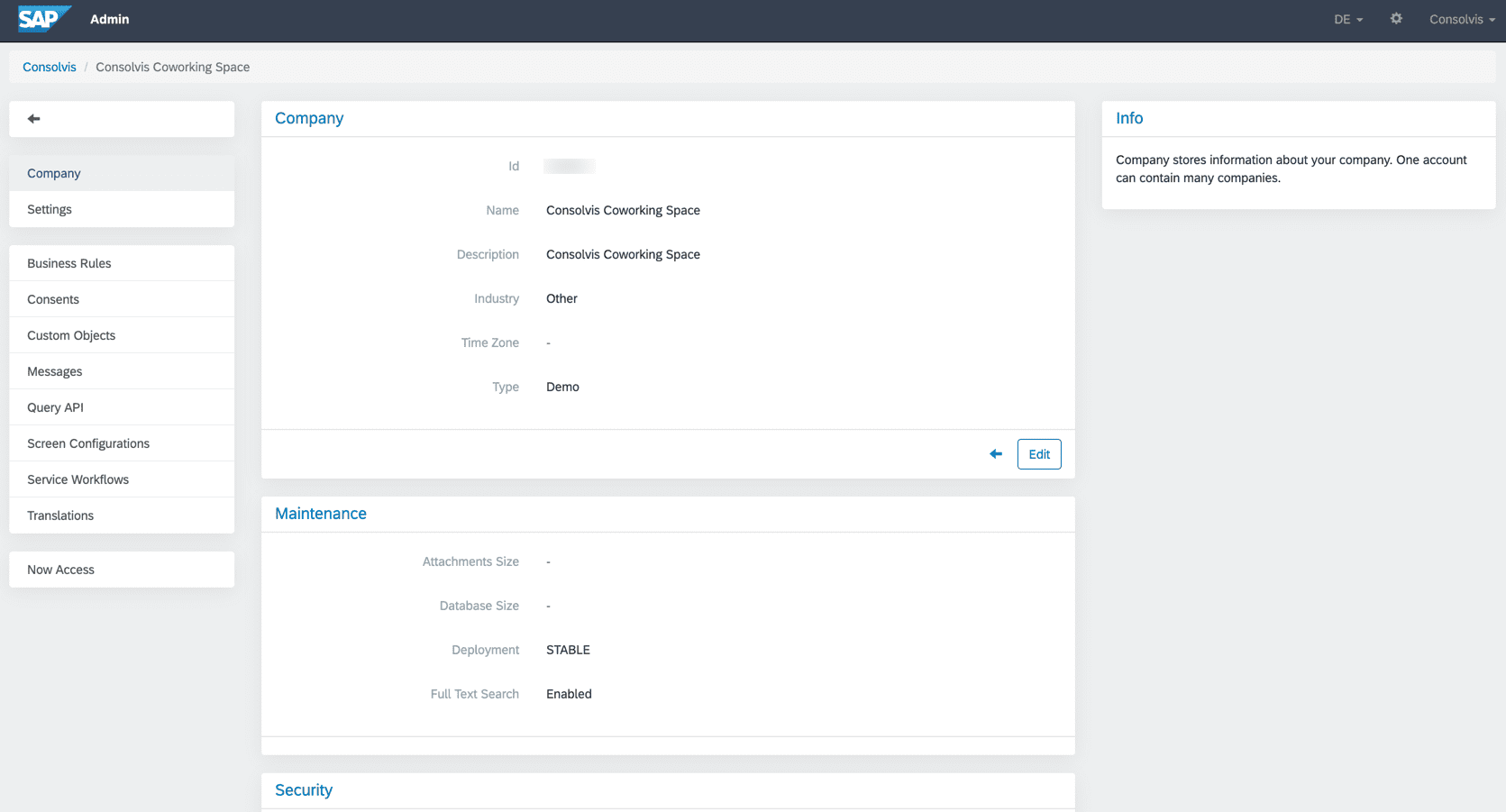Open Query API in the sidebar

pos(122,407)
